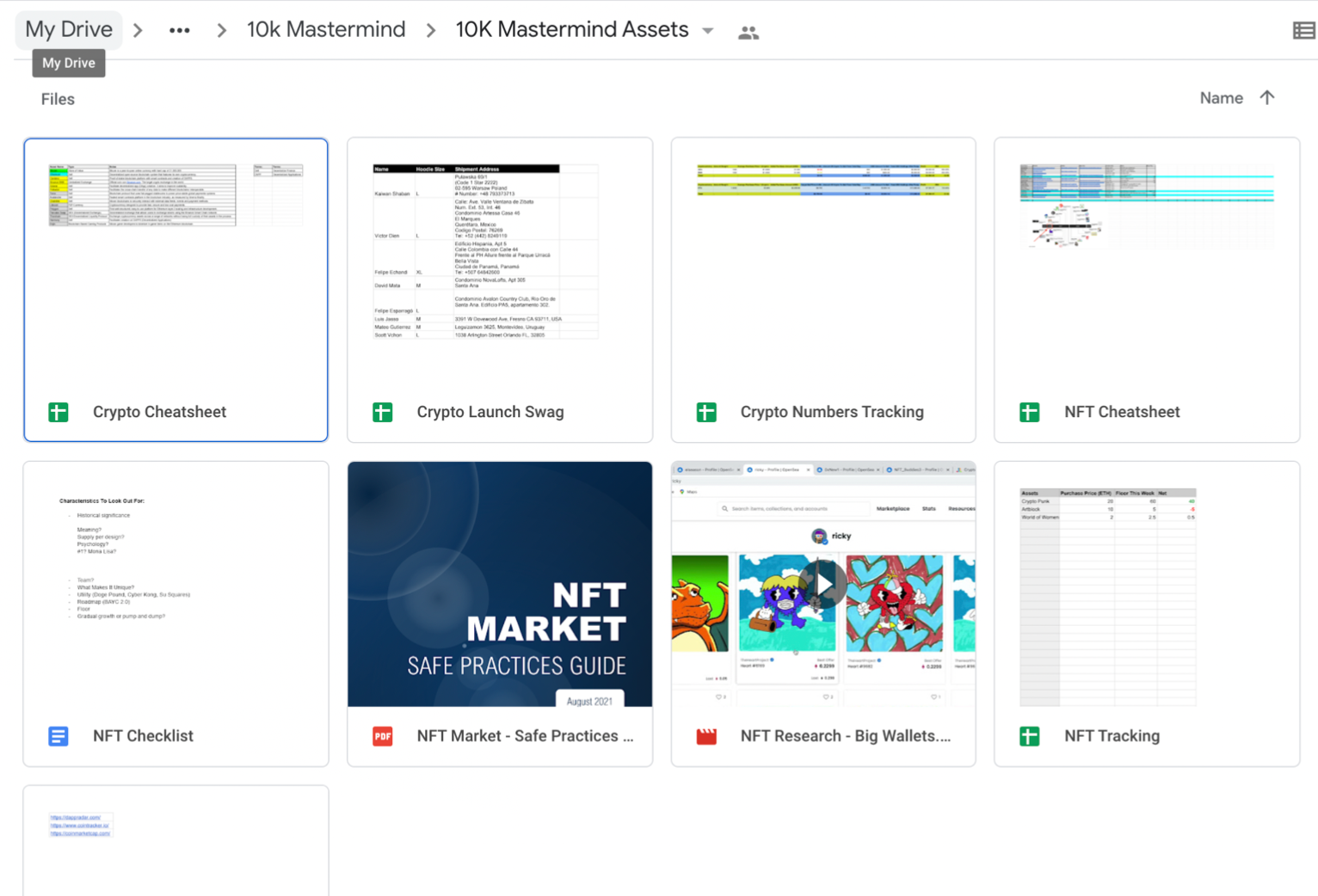Switch to list layout view icon
1318x896 pixels.
(x=1303, y=31)
